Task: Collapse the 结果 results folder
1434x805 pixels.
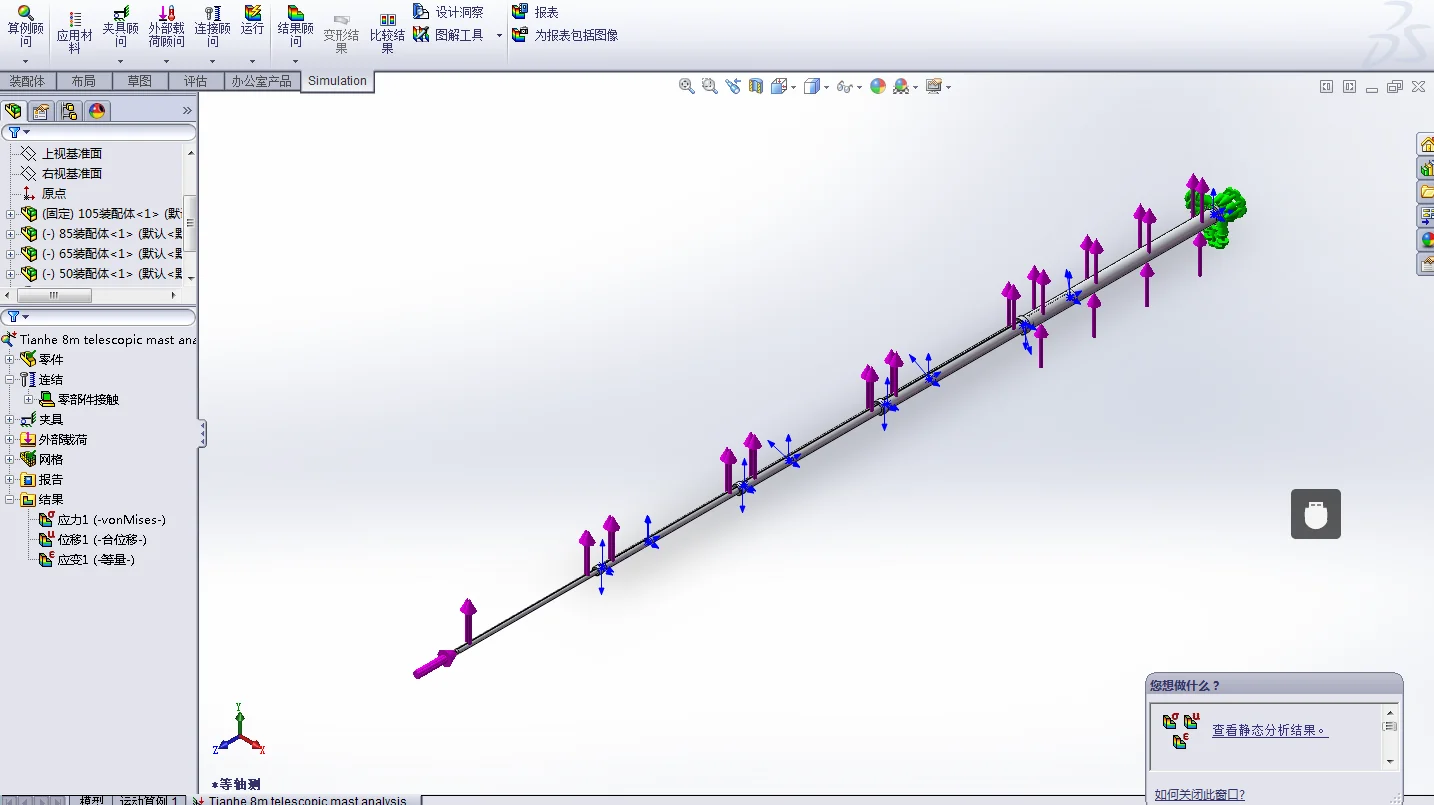Action: coord(11,500)
